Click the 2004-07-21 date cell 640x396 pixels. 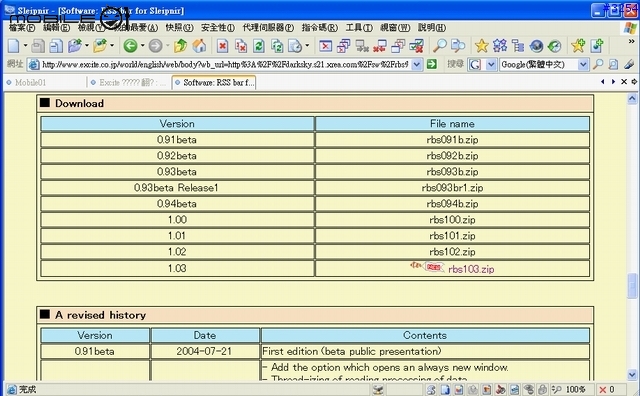coord(204,352)
